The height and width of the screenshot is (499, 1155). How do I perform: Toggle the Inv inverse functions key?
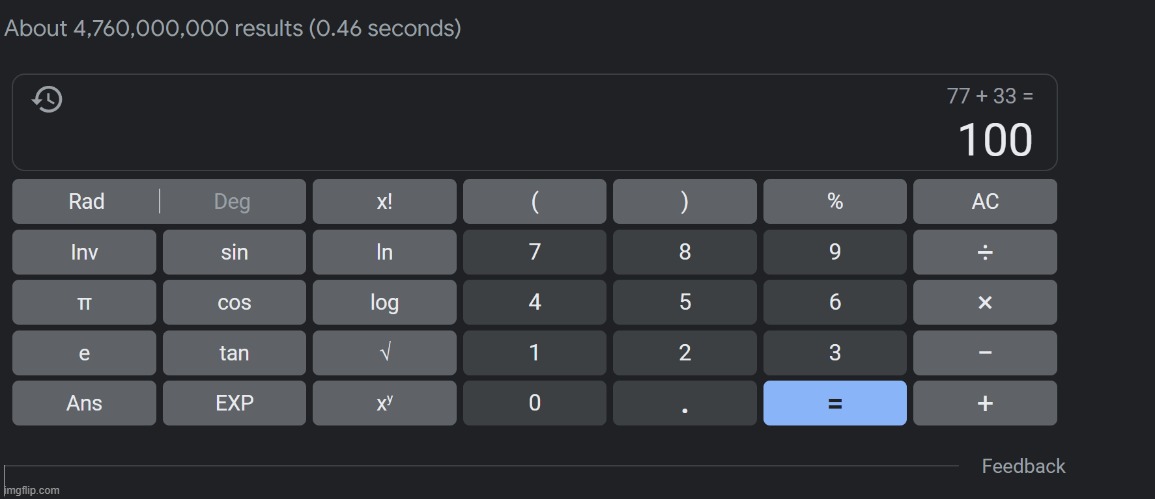(84, 252)
